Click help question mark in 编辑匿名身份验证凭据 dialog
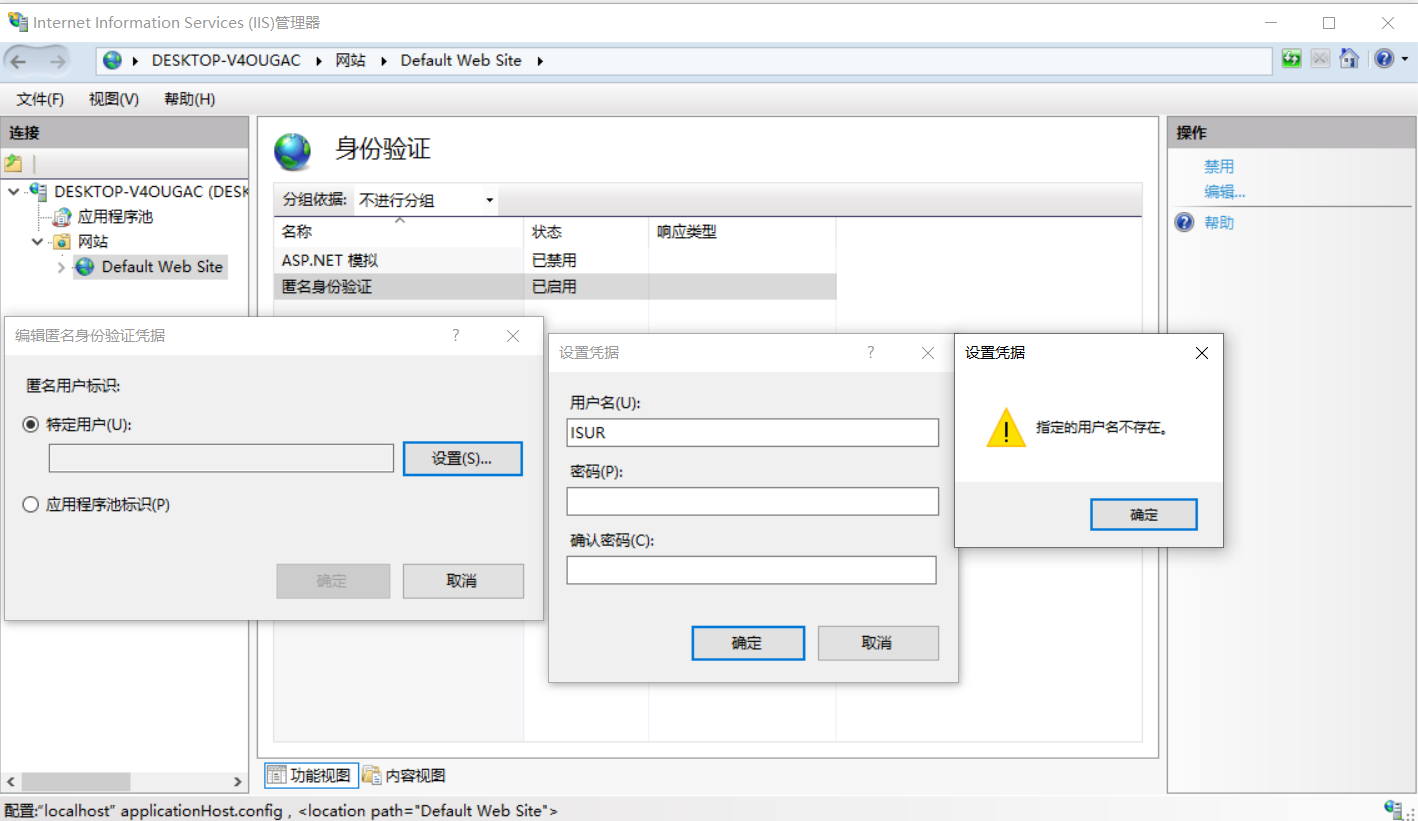This screenshot has width=1418, height=821. (456, 335)
